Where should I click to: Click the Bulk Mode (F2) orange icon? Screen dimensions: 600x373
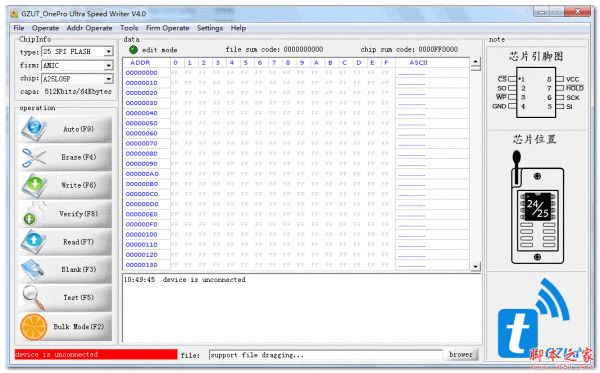click(x=34, y=327)
